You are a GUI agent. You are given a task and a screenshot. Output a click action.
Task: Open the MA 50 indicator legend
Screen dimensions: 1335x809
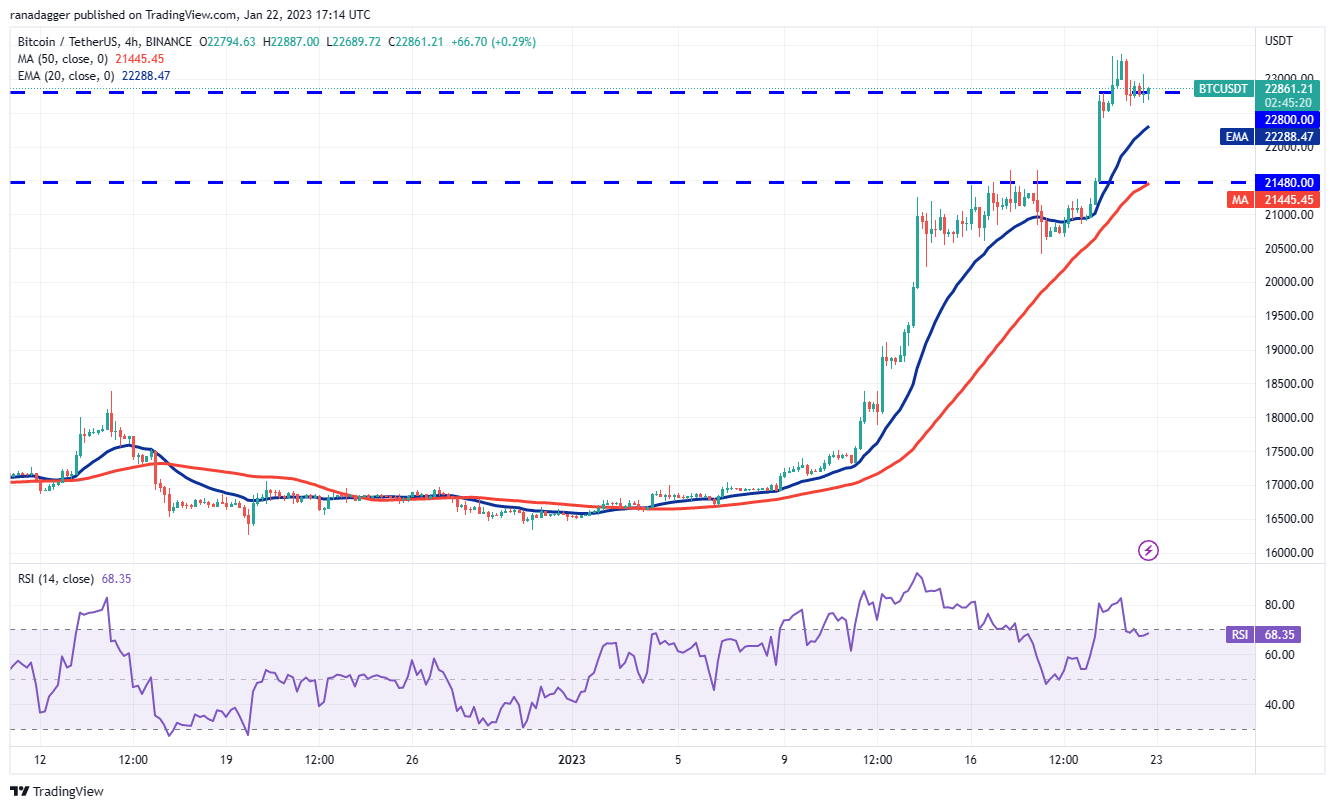pyautogui.click(x=90, y=59)
